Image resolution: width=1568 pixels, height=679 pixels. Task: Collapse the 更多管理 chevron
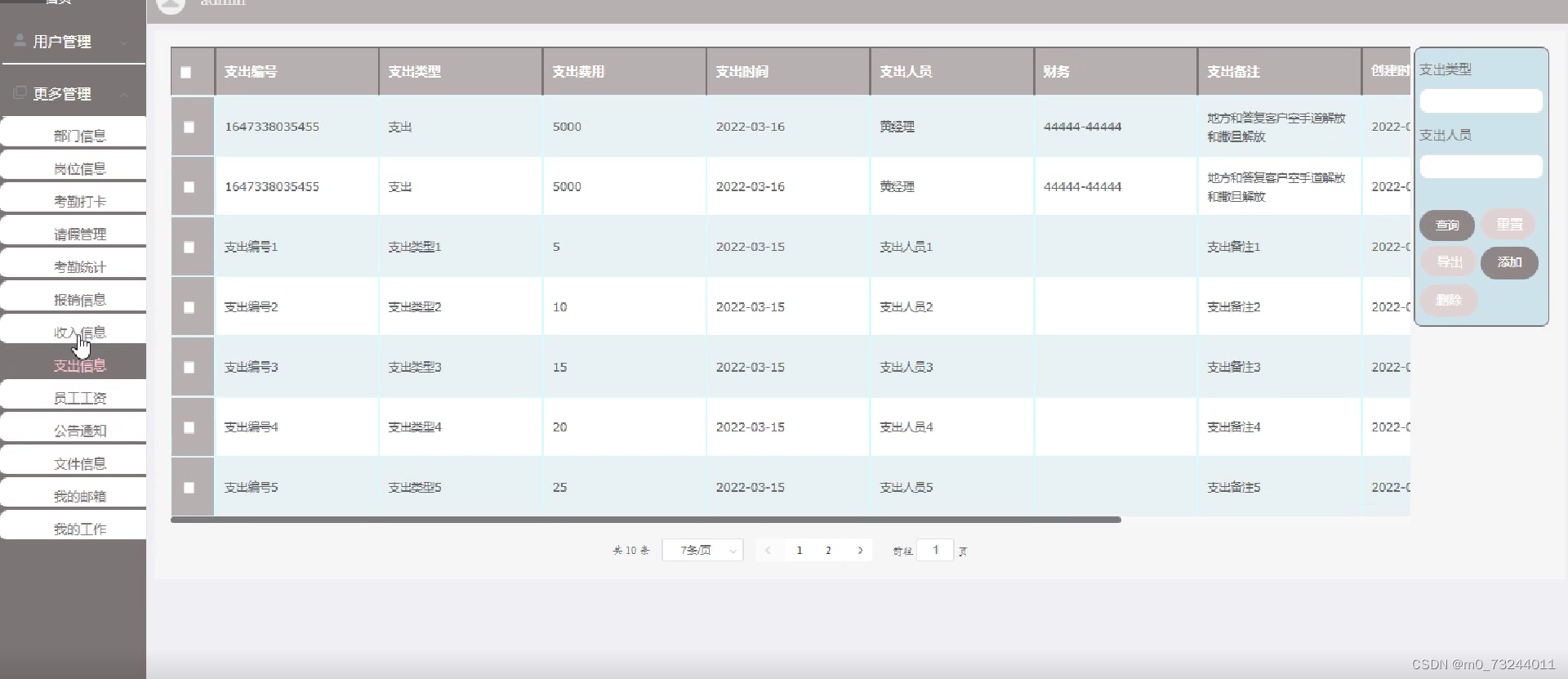click(x=123, y=95)
